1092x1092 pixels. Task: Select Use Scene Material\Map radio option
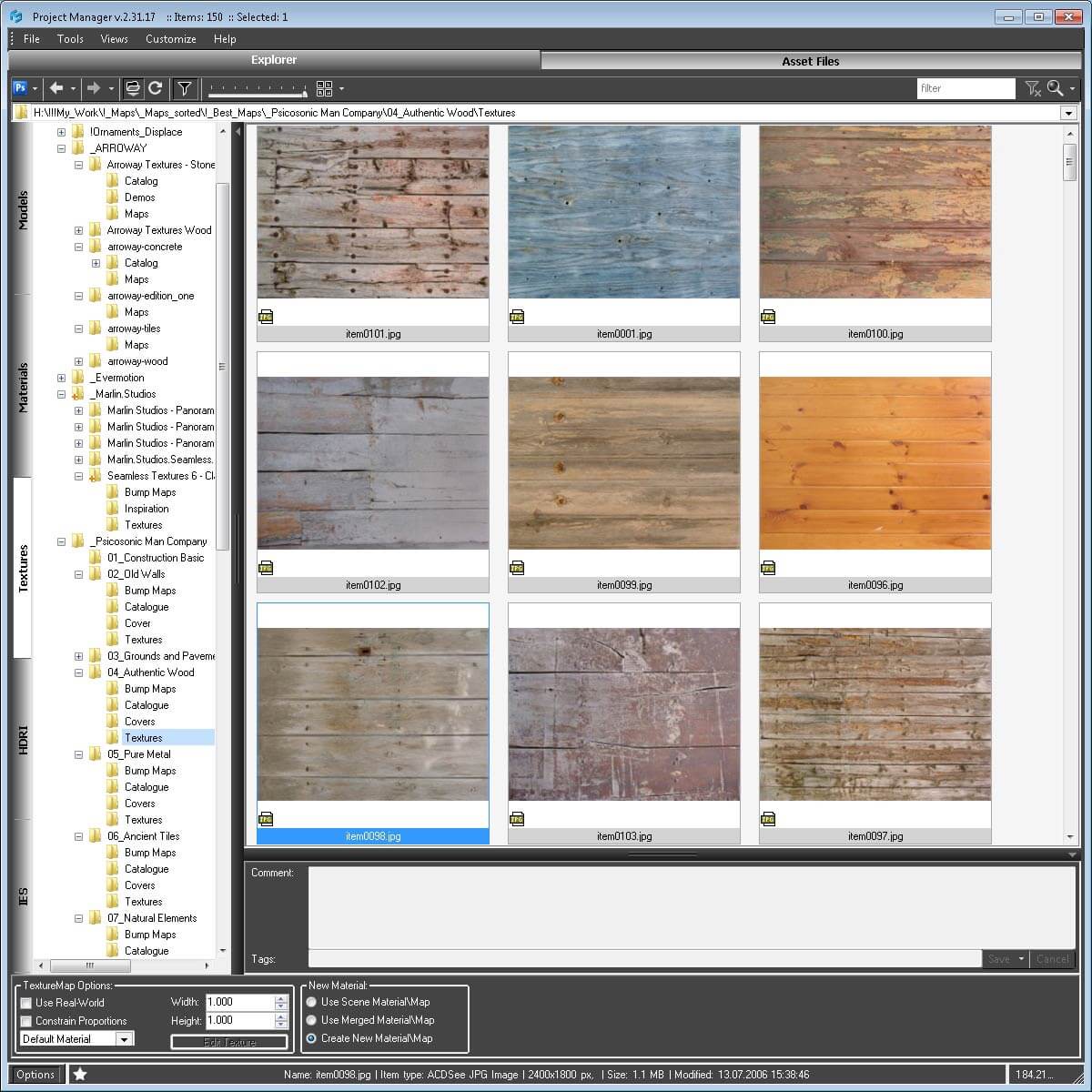click(x=311, y=1001)
